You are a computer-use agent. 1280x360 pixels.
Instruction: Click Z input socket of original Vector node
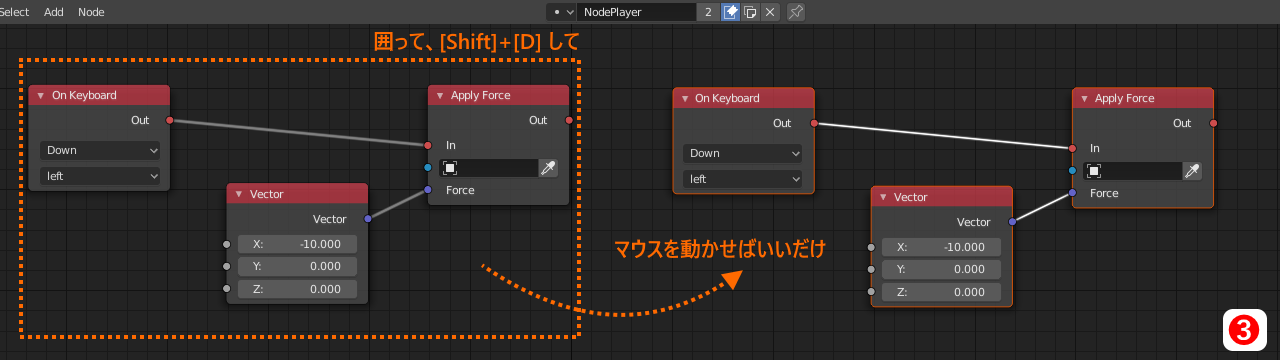pos(227,289)
